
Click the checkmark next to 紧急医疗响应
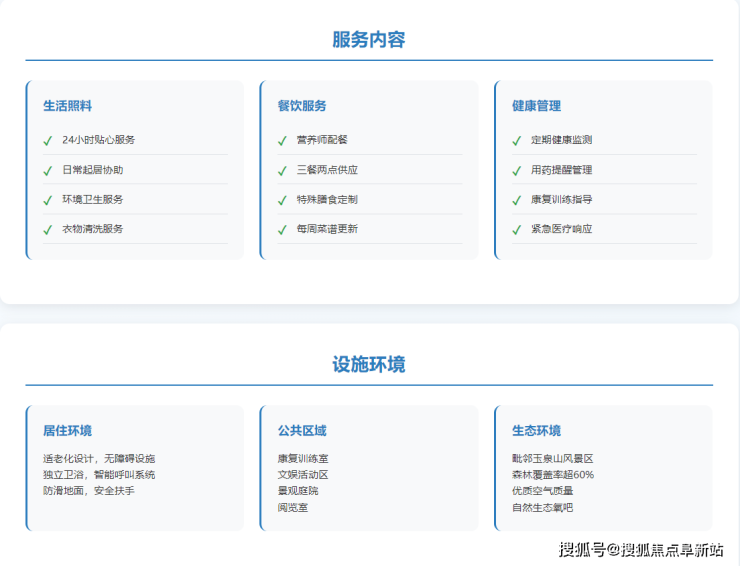(517, 230)
